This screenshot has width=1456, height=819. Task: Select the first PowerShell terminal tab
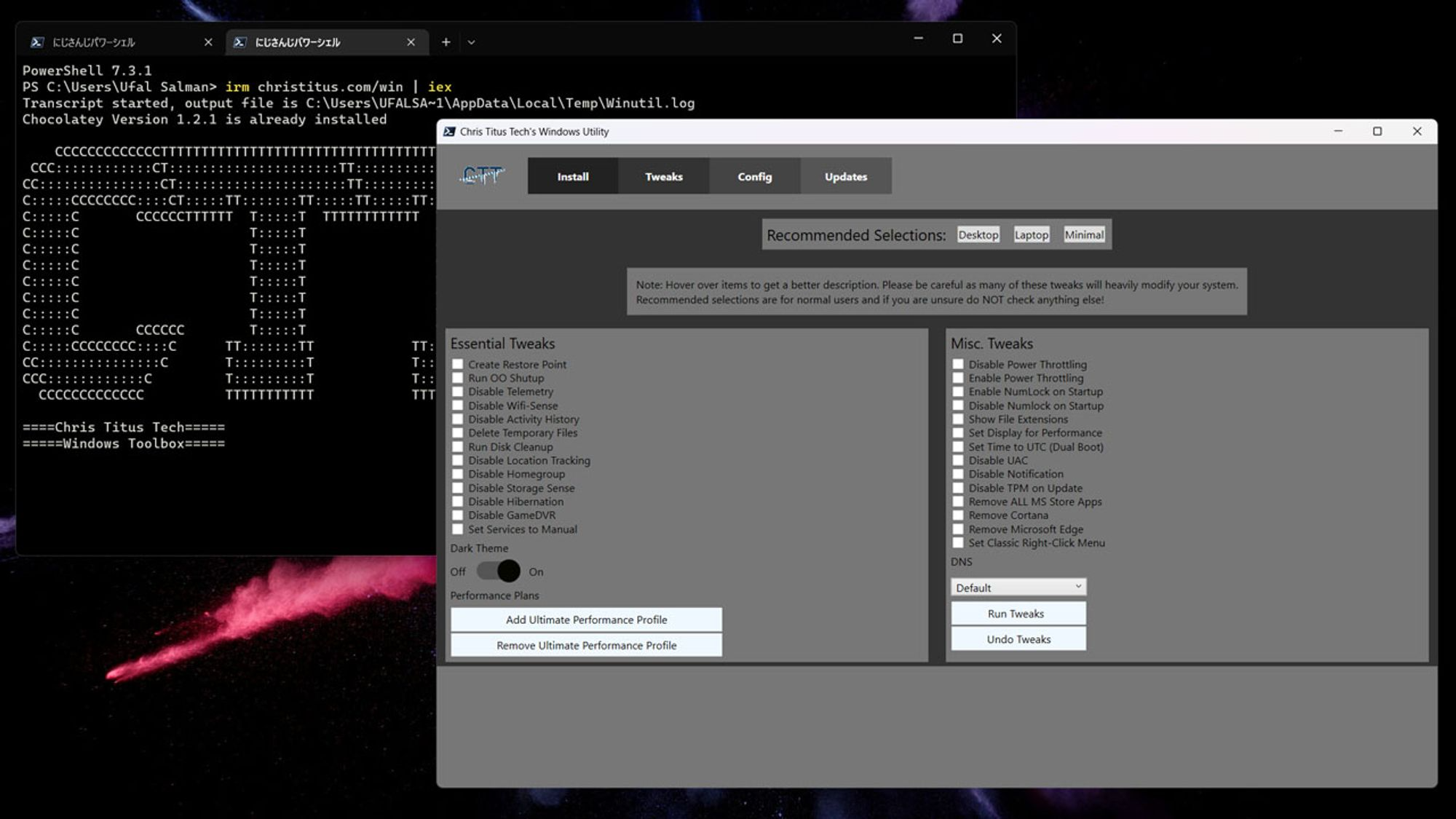pos(122,42)
